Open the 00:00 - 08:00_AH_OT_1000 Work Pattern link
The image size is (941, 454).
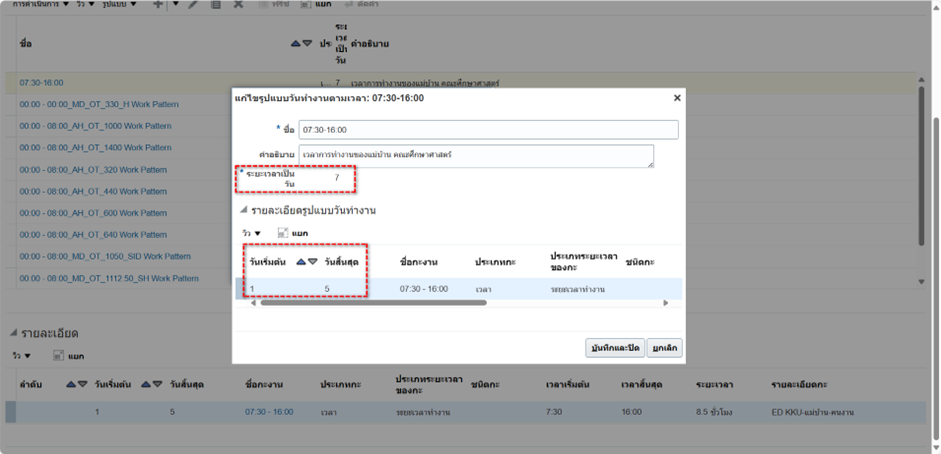pyautogui.click(x=95, y=126)
